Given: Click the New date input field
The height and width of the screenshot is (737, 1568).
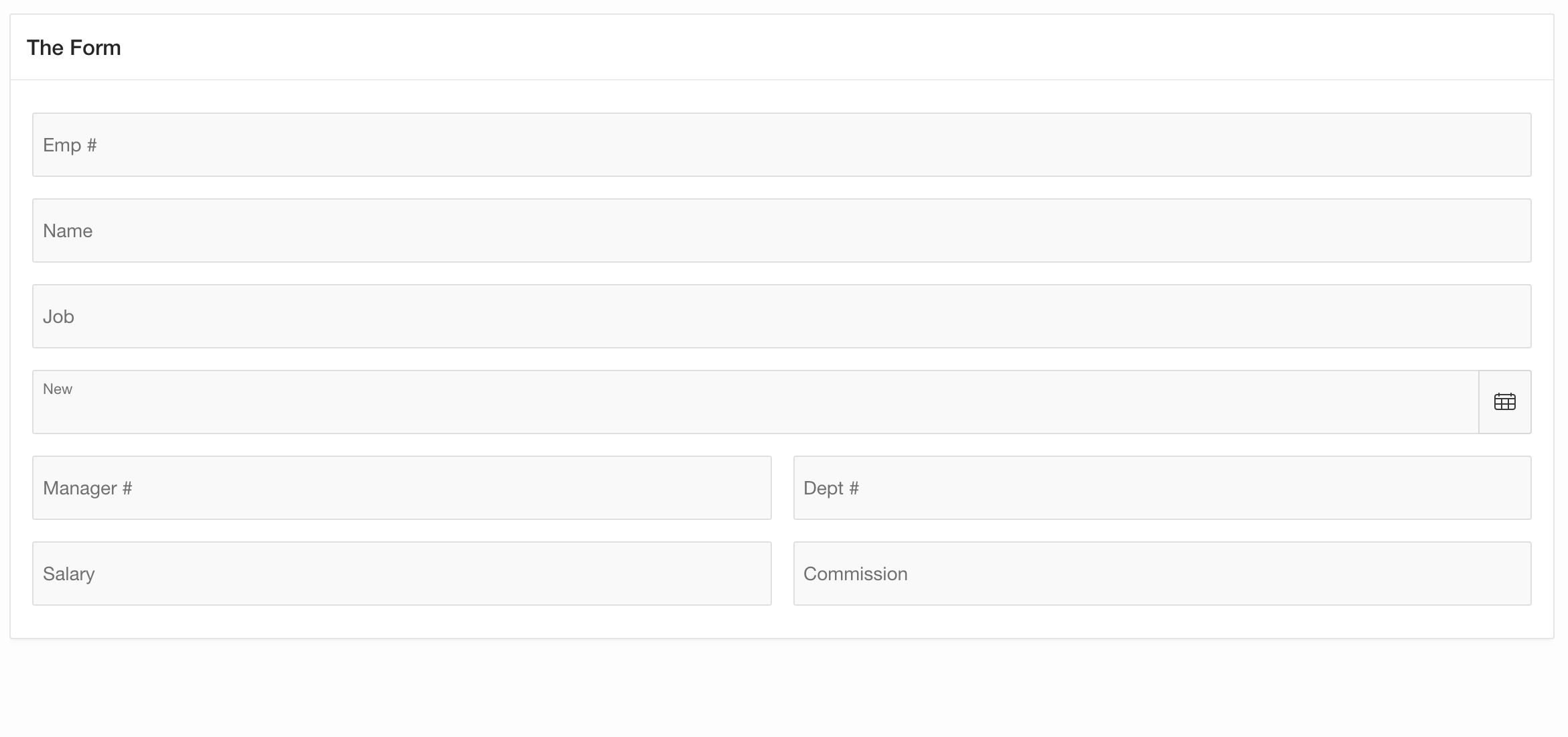Looking at the screenshot, I should coord(755,407).
